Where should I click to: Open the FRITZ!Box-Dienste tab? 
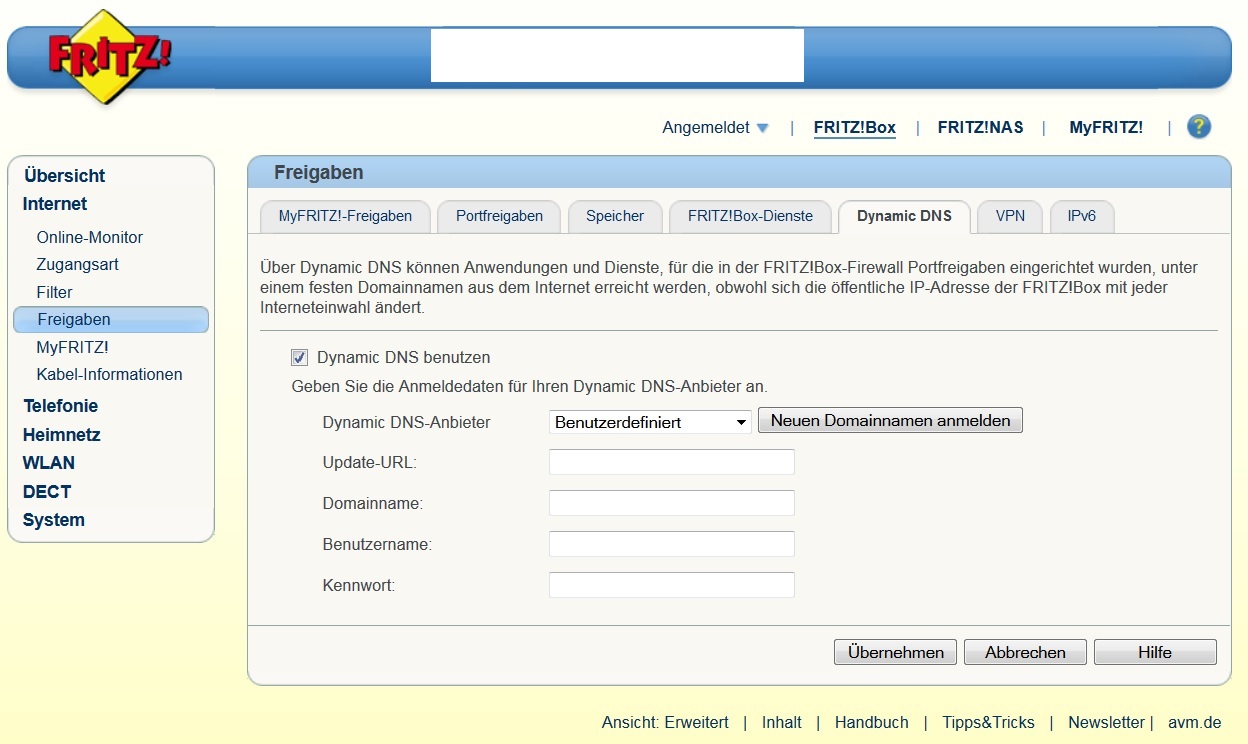pos(750,216)
